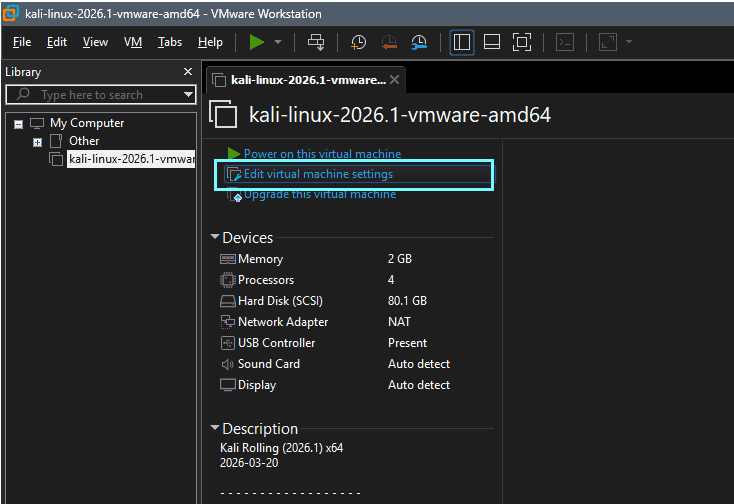This screenshot has width=734, height=504.
Task: Select kali-linux-2026.1-vmwar item in library tree
Action: (x=132, y=159)
